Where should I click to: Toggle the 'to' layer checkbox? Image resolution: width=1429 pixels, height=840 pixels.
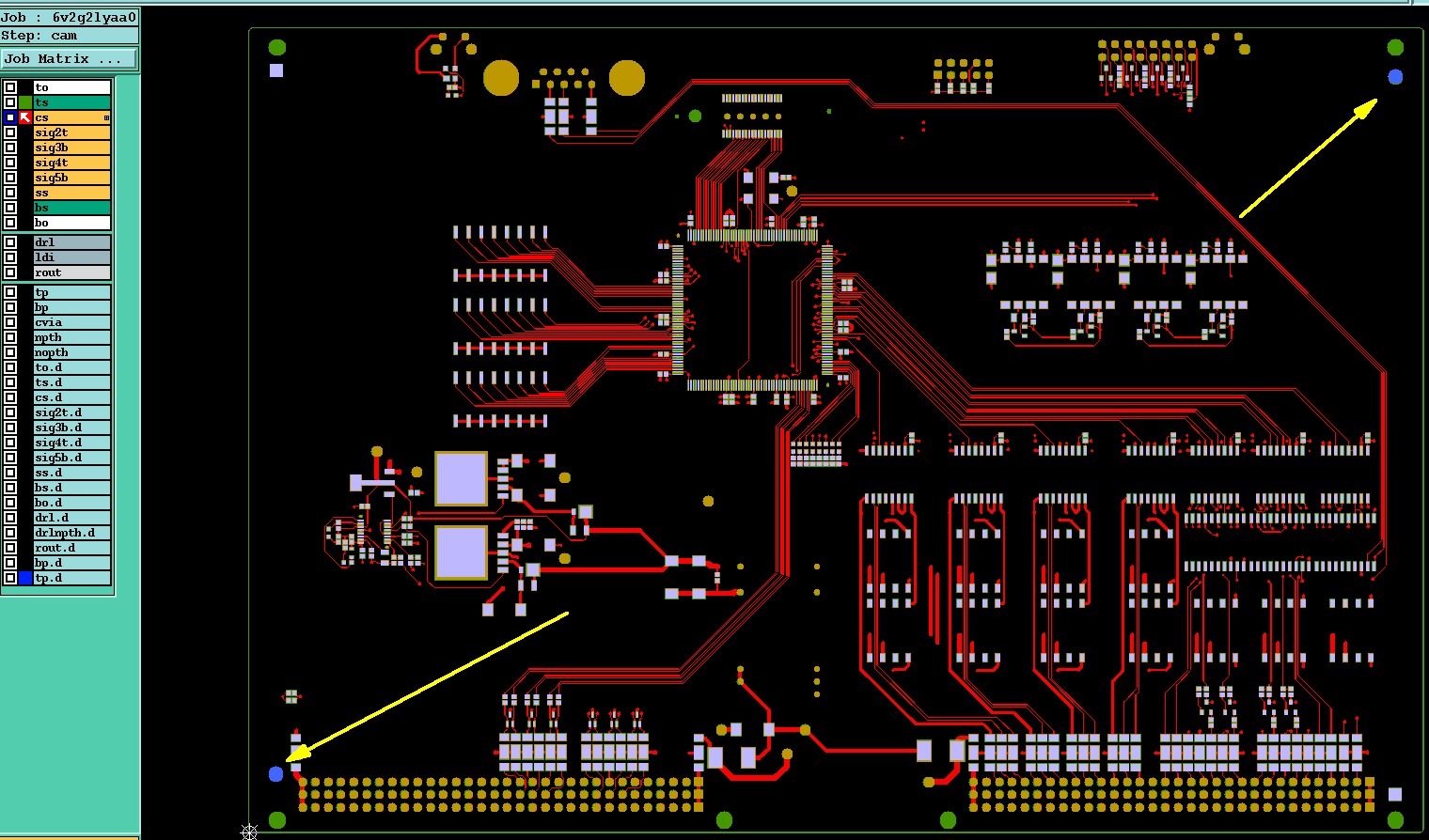[x=10, y=87]
